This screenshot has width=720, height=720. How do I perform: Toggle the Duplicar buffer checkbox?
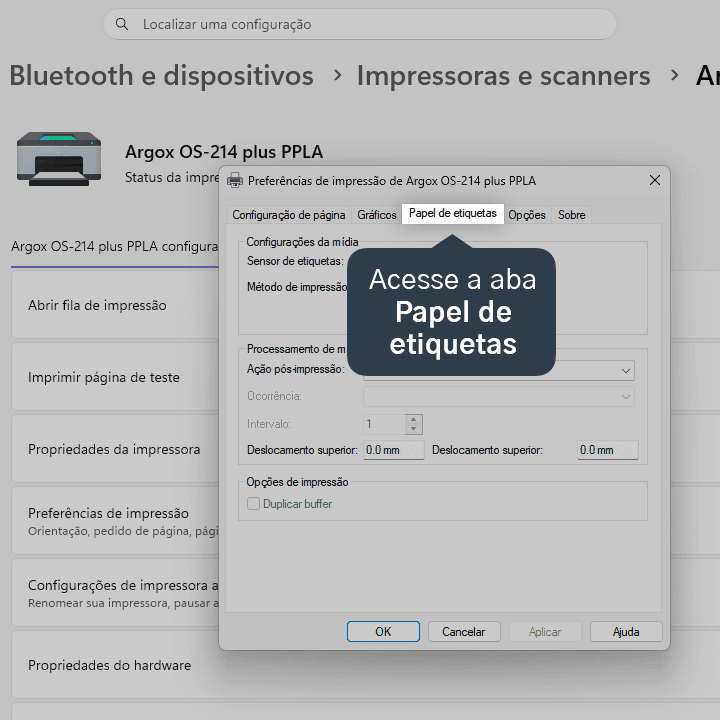tap(253, 504)
